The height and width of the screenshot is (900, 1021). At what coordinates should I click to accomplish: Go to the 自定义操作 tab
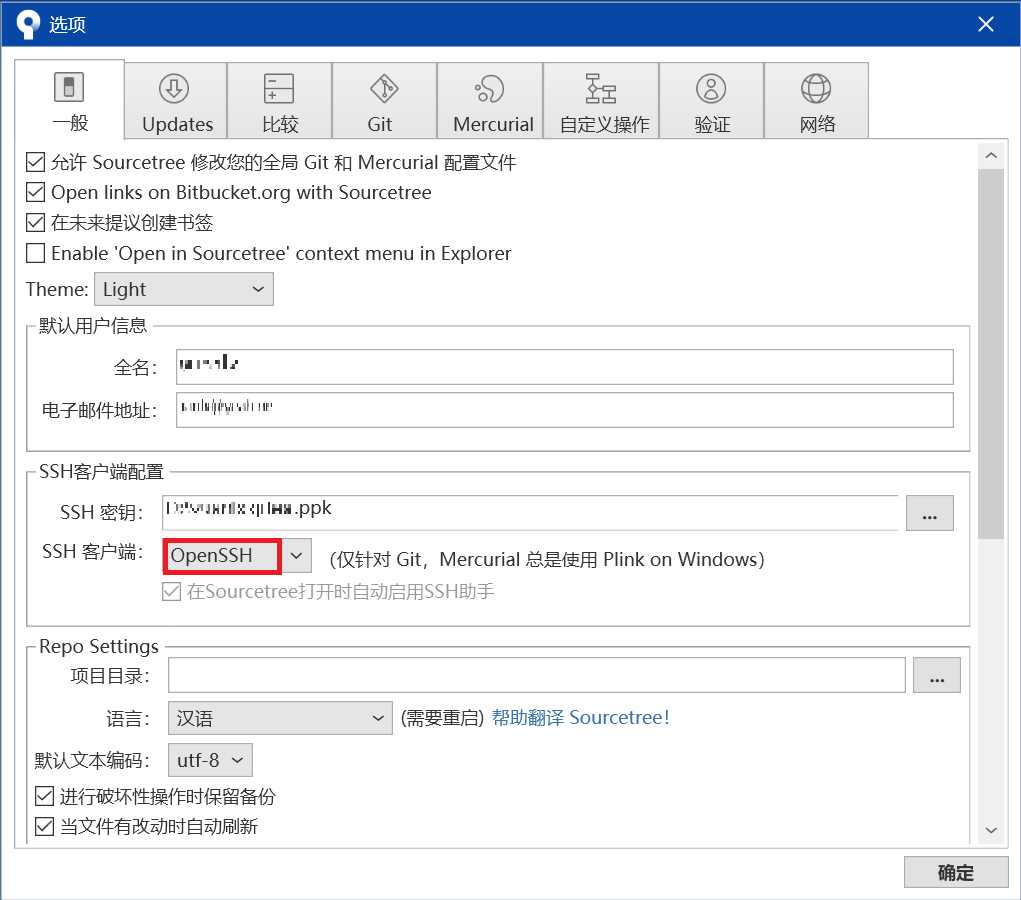[601, 101]
